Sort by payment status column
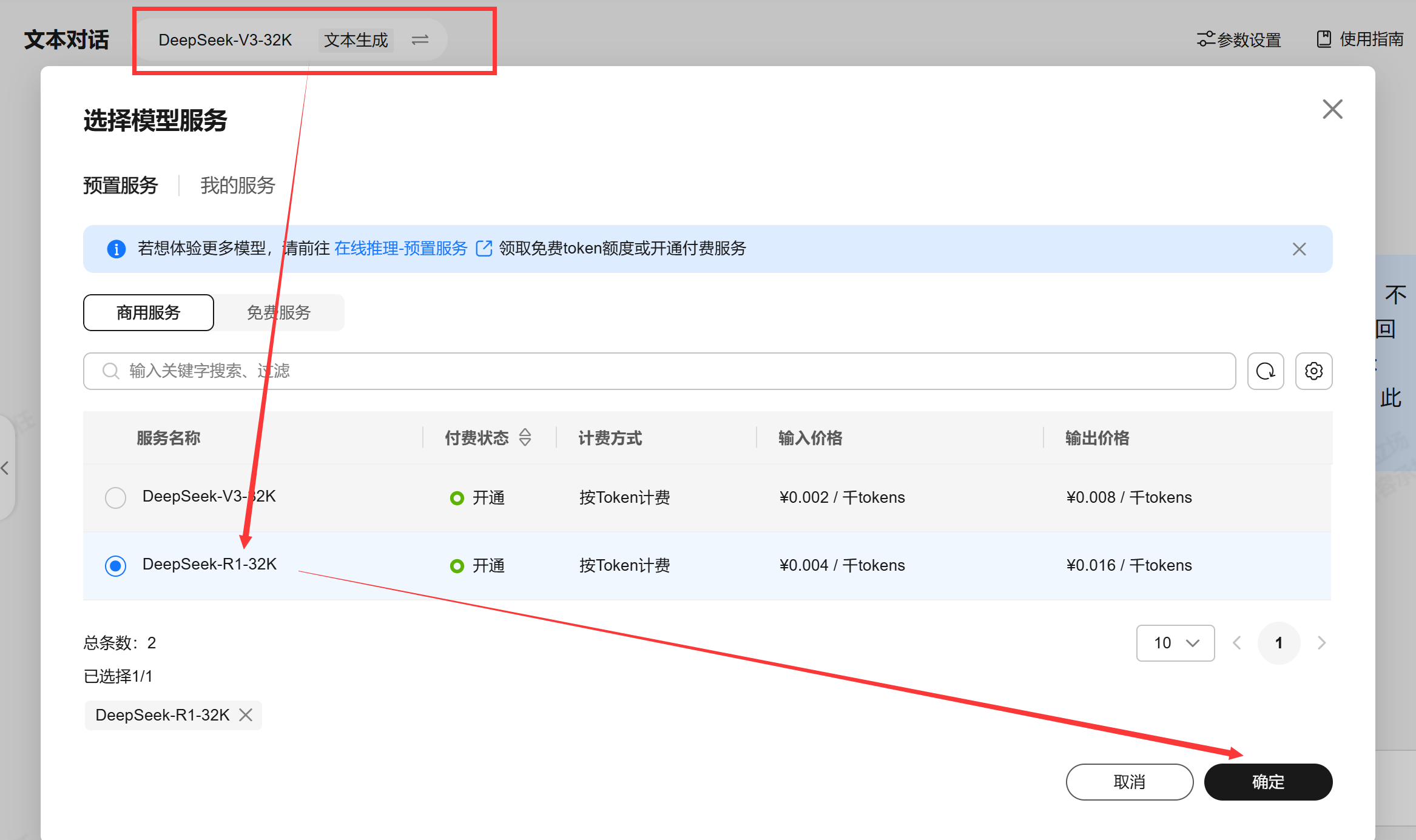Viewport: 1416px width, 840px height. [525, 437]
